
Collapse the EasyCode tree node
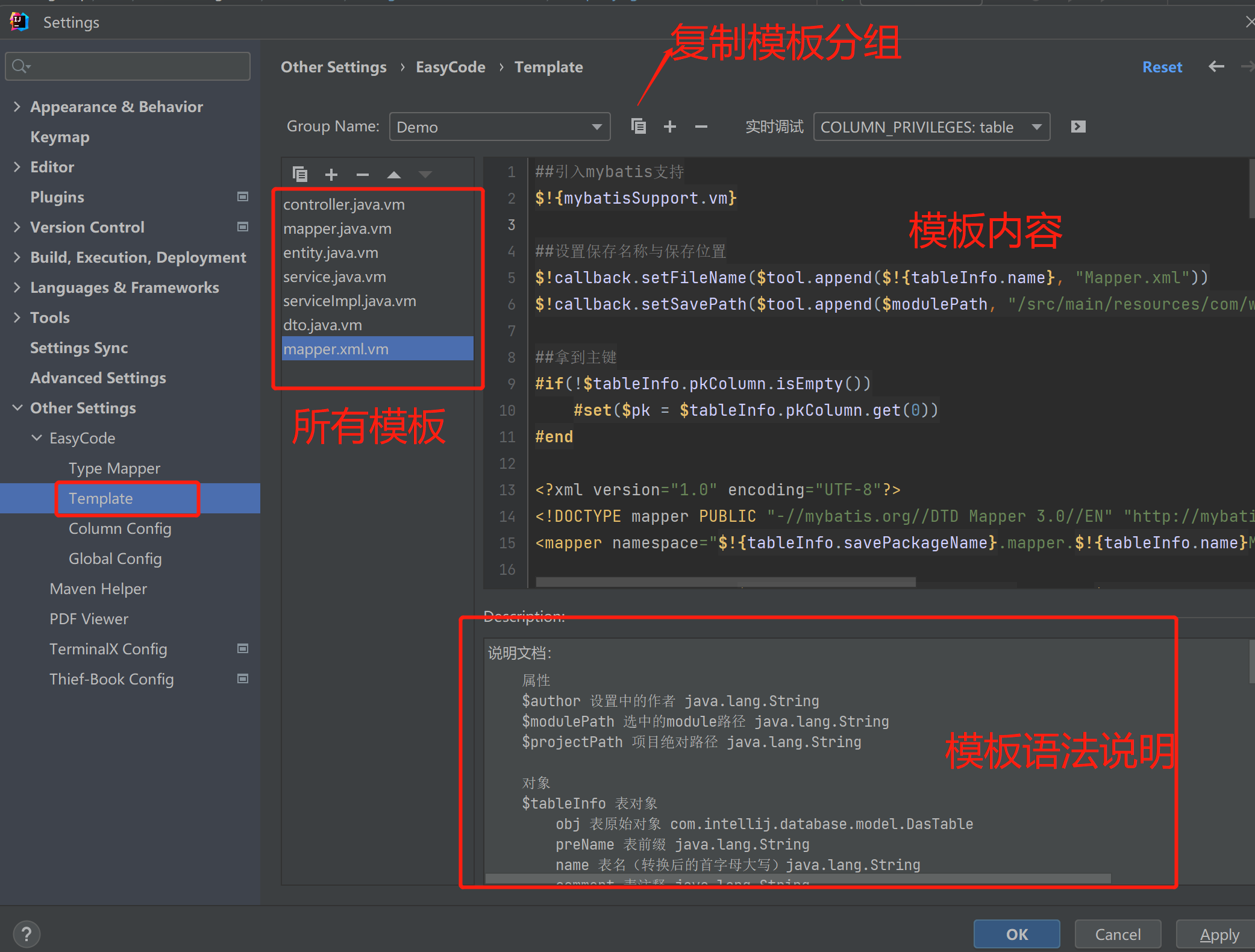(x=37, y=438)
